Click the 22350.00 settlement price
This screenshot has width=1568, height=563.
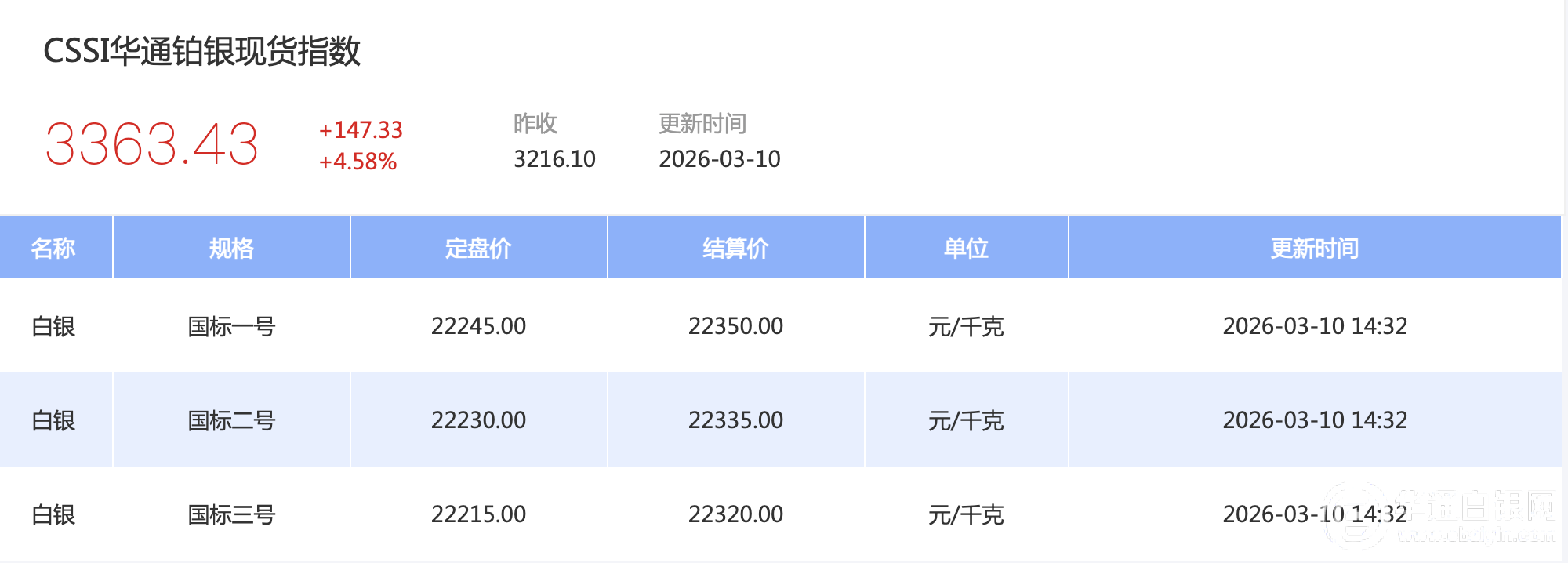(735, 326)
